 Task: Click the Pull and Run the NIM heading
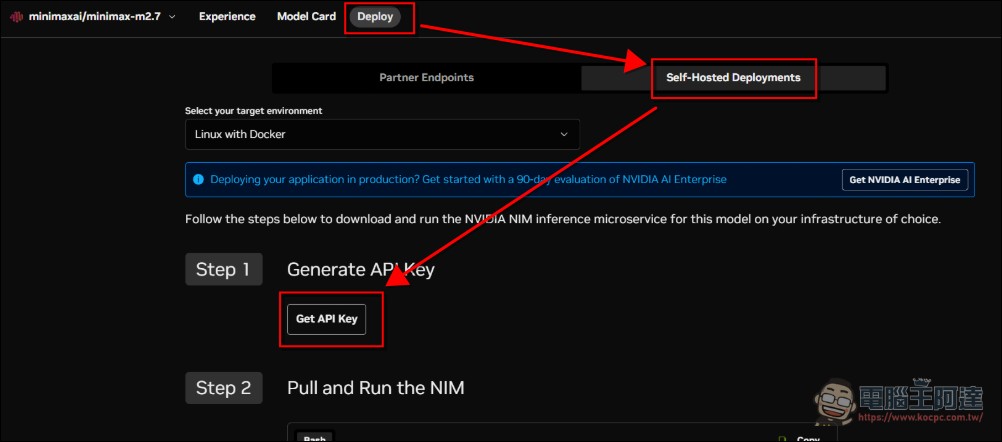click(376, 388)
